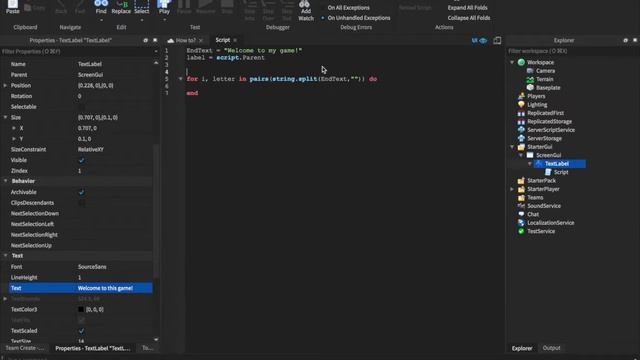Select Terrain in Explorer
The image size is (640, 360).
(x=544, y=79)
